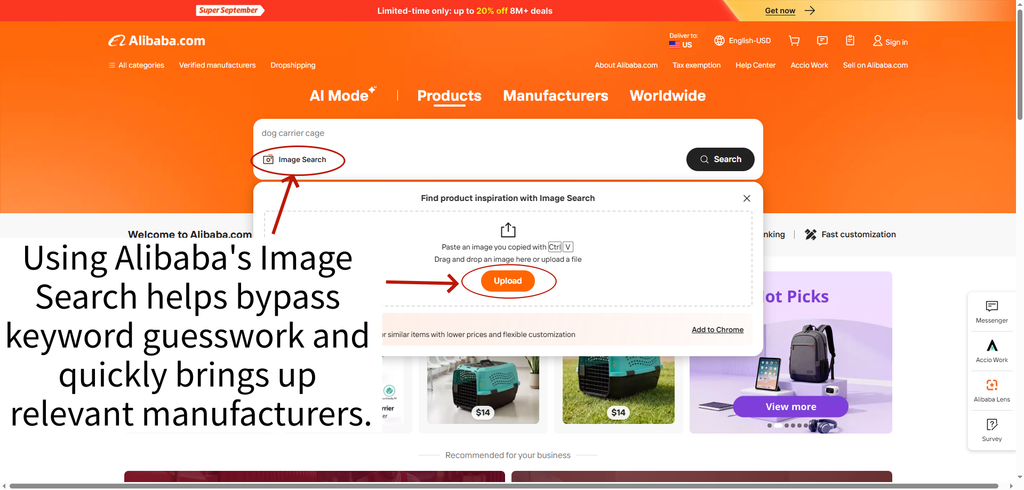The image size is (1024, 490).
Task: Click the image drag and drop area text
Action: tap(508, 259)
